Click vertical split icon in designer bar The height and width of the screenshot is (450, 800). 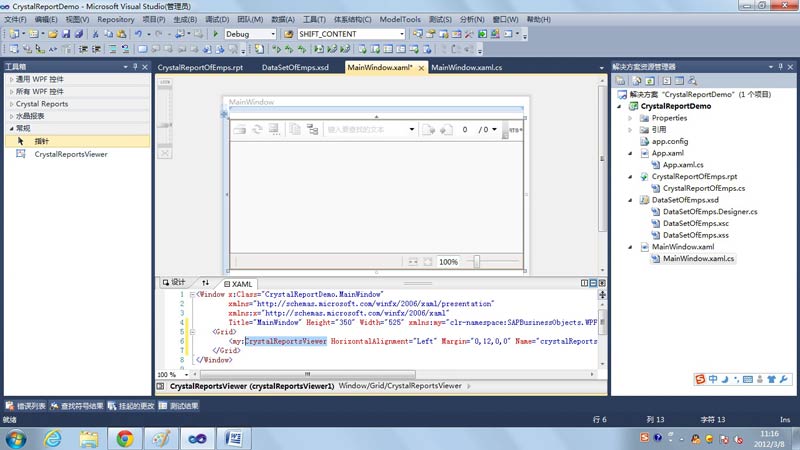point(585,283)
